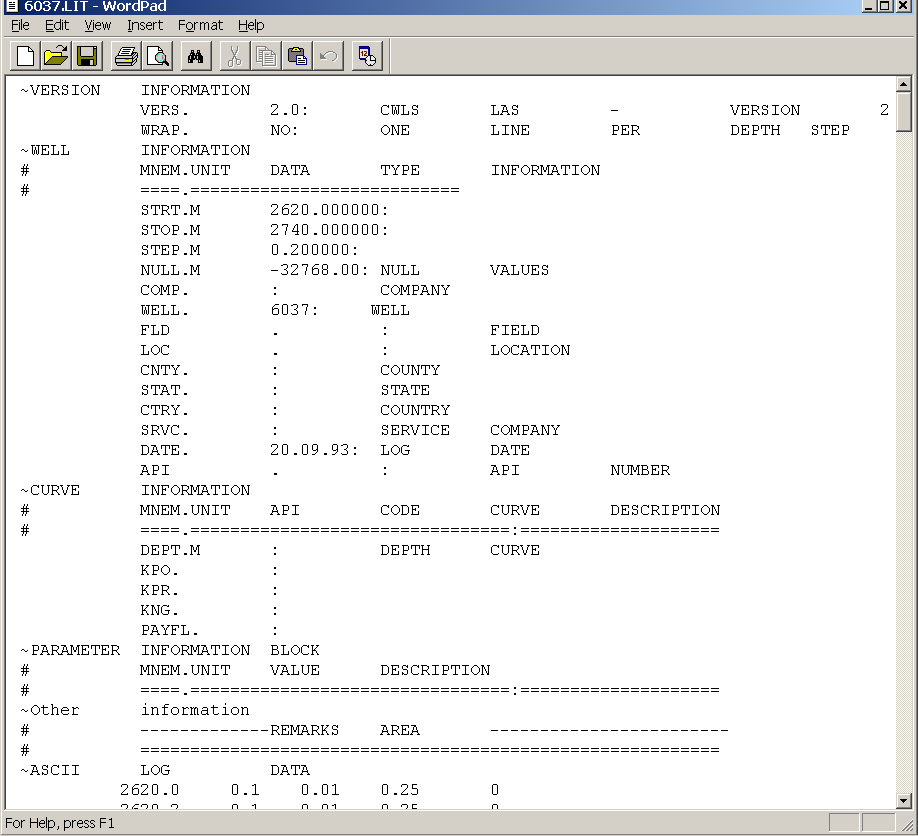Click the SRVC. mnemonic
Viewport: 918px width, 836px height.
165,430
